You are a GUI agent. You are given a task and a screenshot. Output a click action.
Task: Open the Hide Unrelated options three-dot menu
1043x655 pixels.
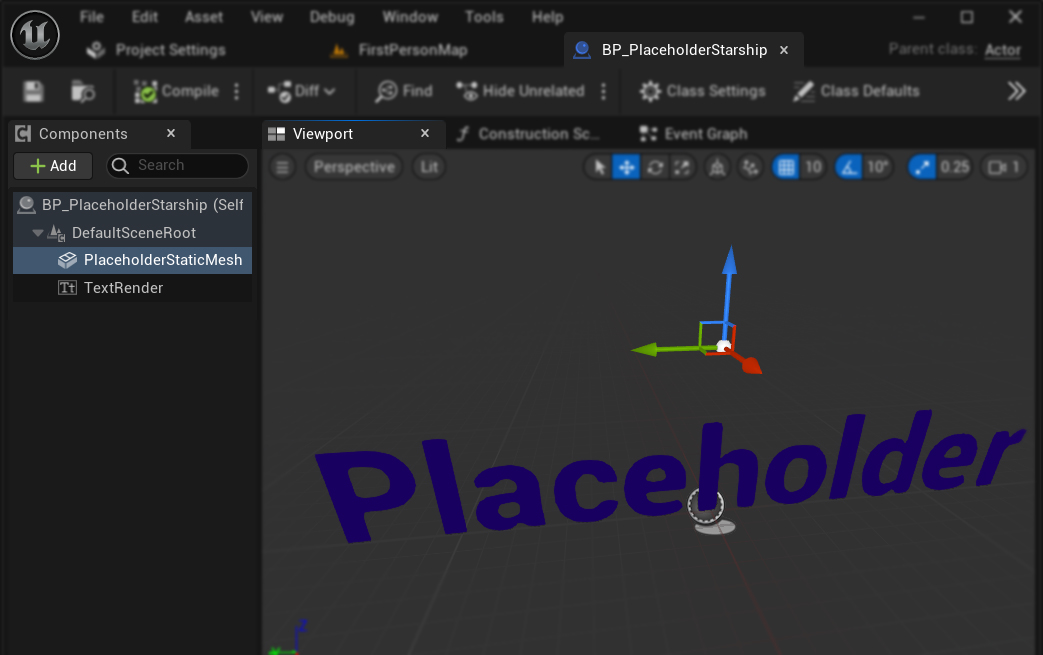[x=603, y=91]
